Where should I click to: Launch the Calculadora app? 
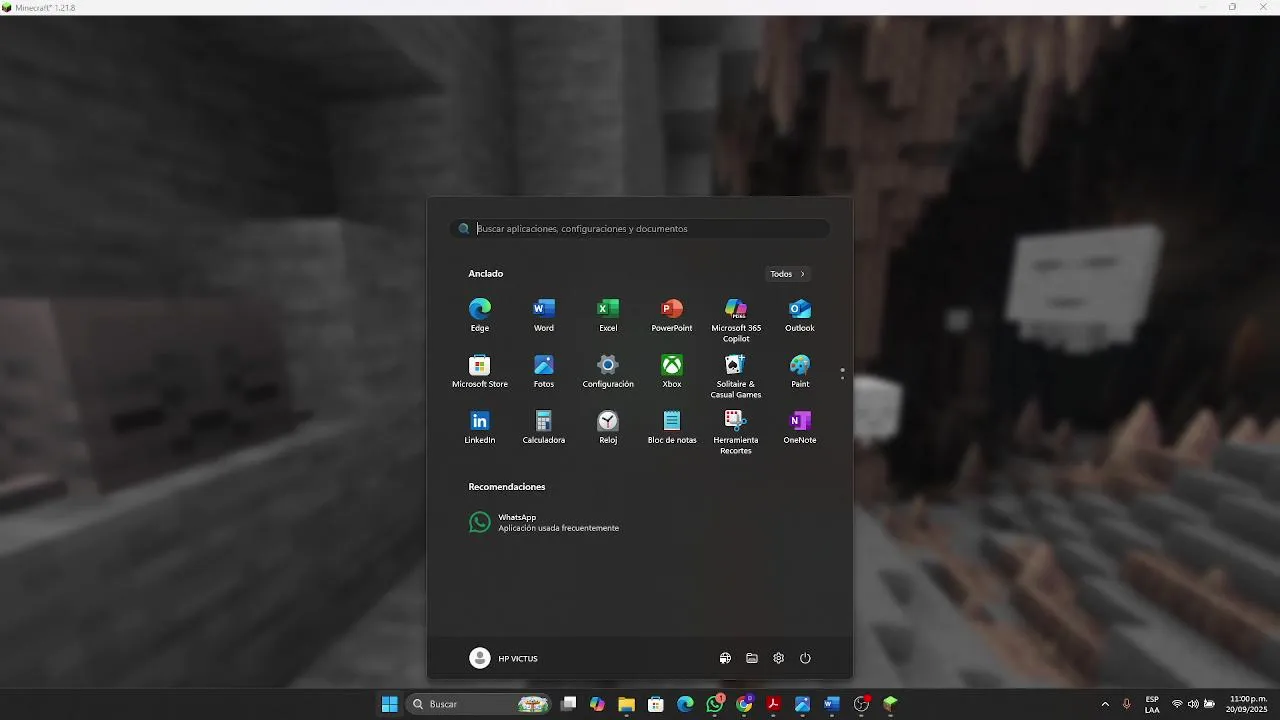click(544, 427)
